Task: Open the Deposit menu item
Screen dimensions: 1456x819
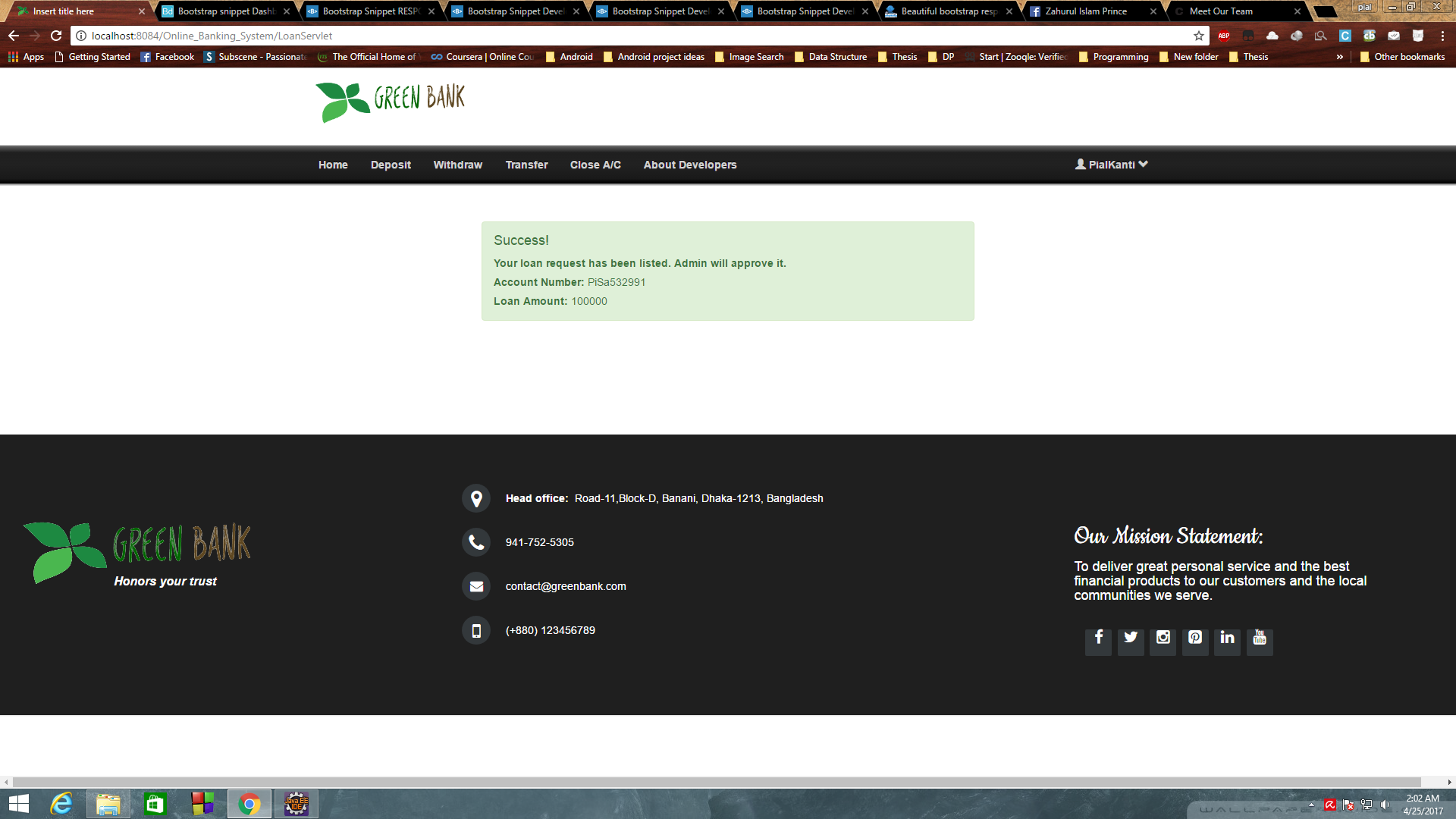Action: coord(391,165)
